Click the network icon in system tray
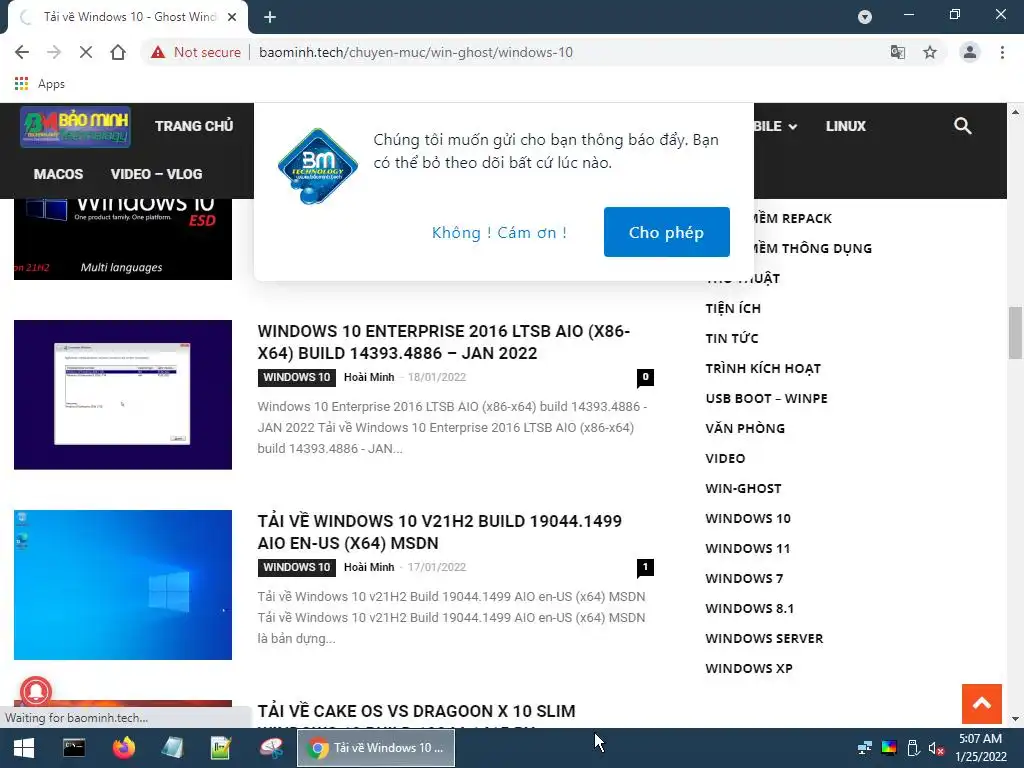 point(865,748)
